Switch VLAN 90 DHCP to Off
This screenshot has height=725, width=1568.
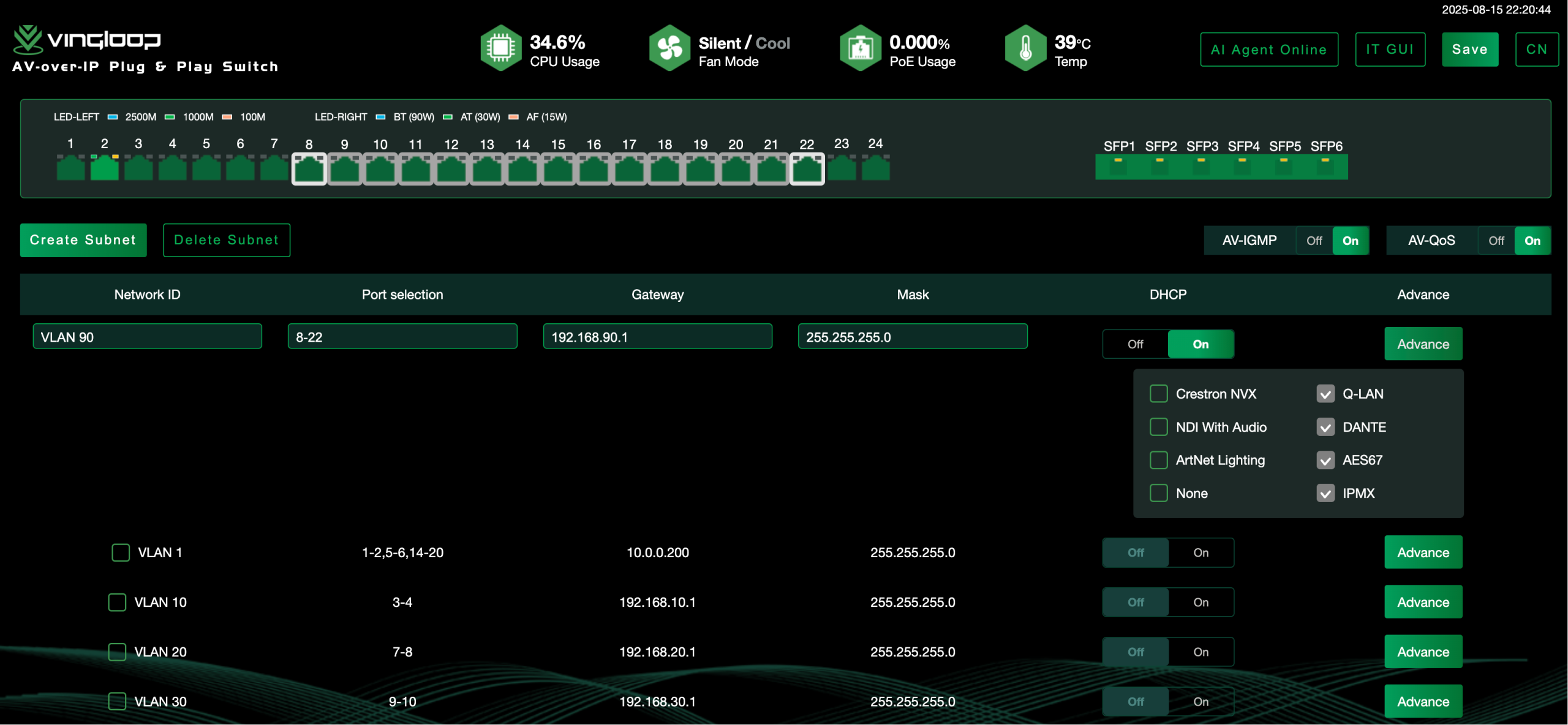click(1136, 344)
